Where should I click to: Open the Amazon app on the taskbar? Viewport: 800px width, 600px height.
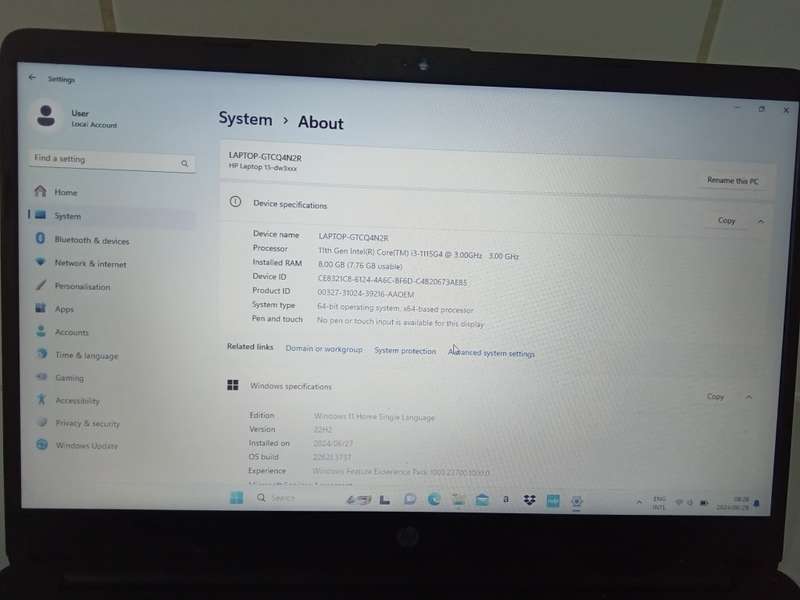pos(506,499)
